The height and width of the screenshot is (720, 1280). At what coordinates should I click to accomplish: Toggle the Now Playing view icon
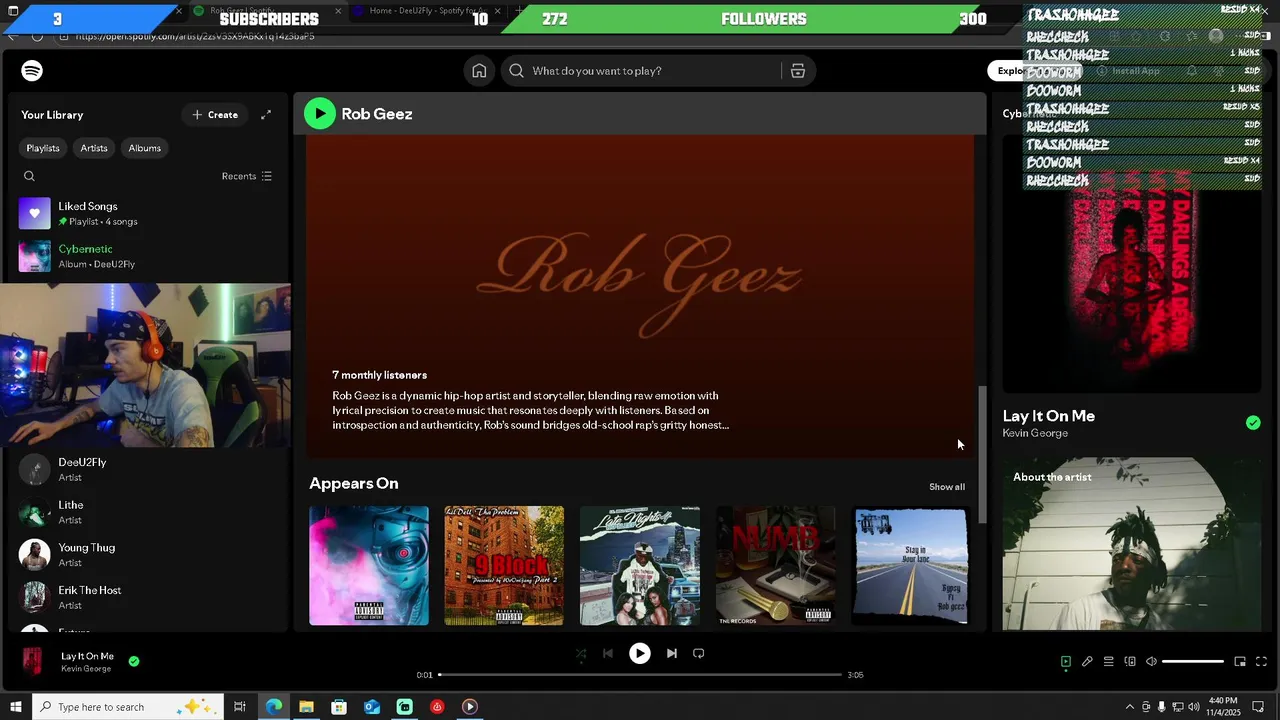pyautogui.click(x=1066, y=662)
